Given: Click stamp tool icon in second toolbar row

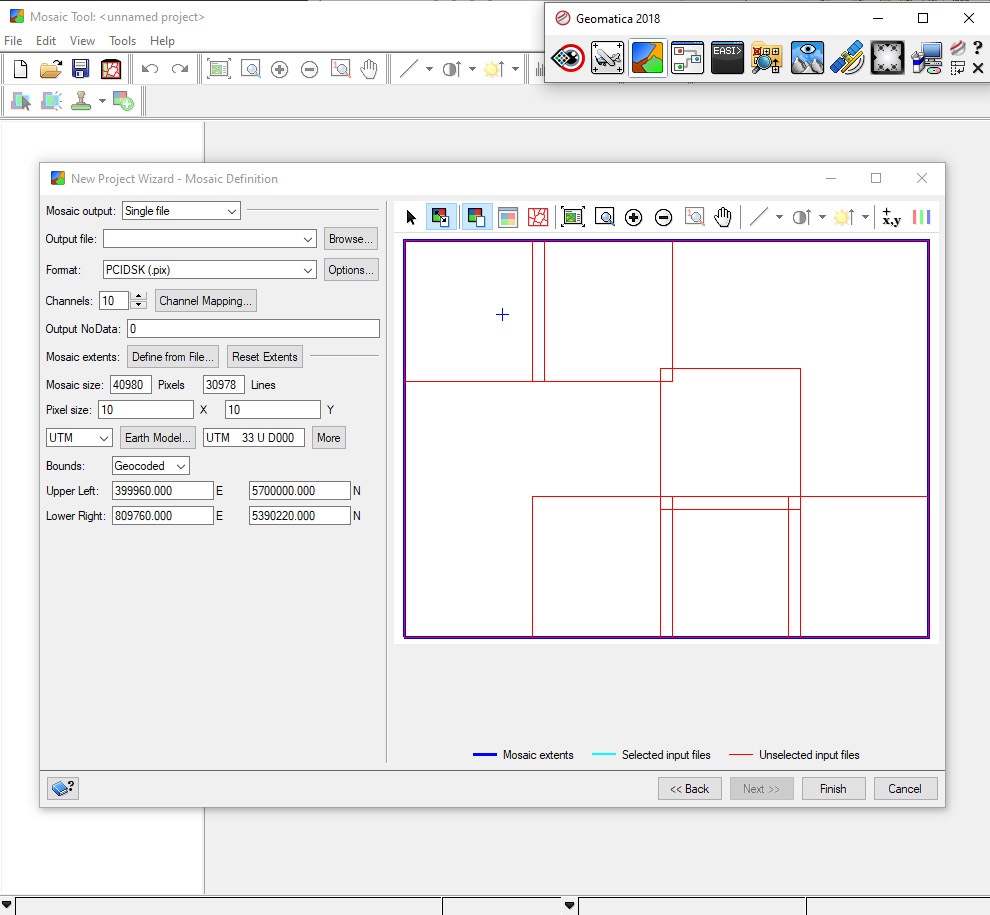Looking at the screenshot, I should [x=81, y=100].
